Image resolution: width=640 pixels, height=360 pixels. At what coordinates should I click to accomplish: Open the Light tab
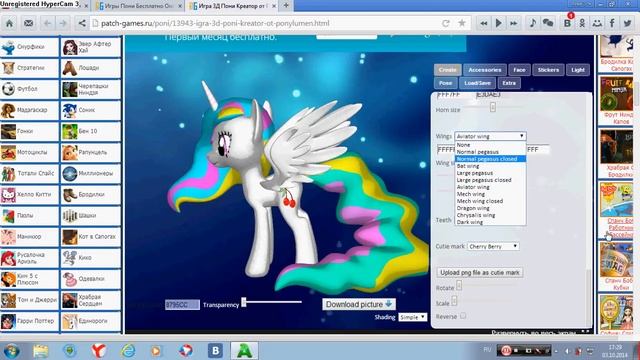click(578, 70)
